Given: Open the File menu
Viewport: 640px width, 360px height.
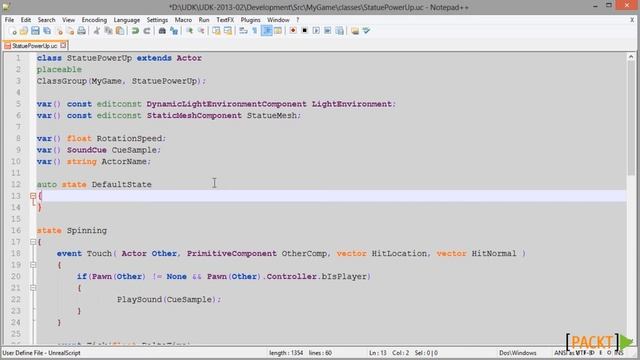Looking at the screenshot, I should coord(9,20).
